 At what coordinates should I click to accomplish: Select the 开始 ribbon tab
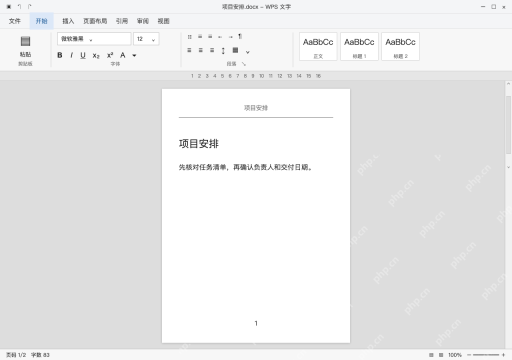(41, 21)
